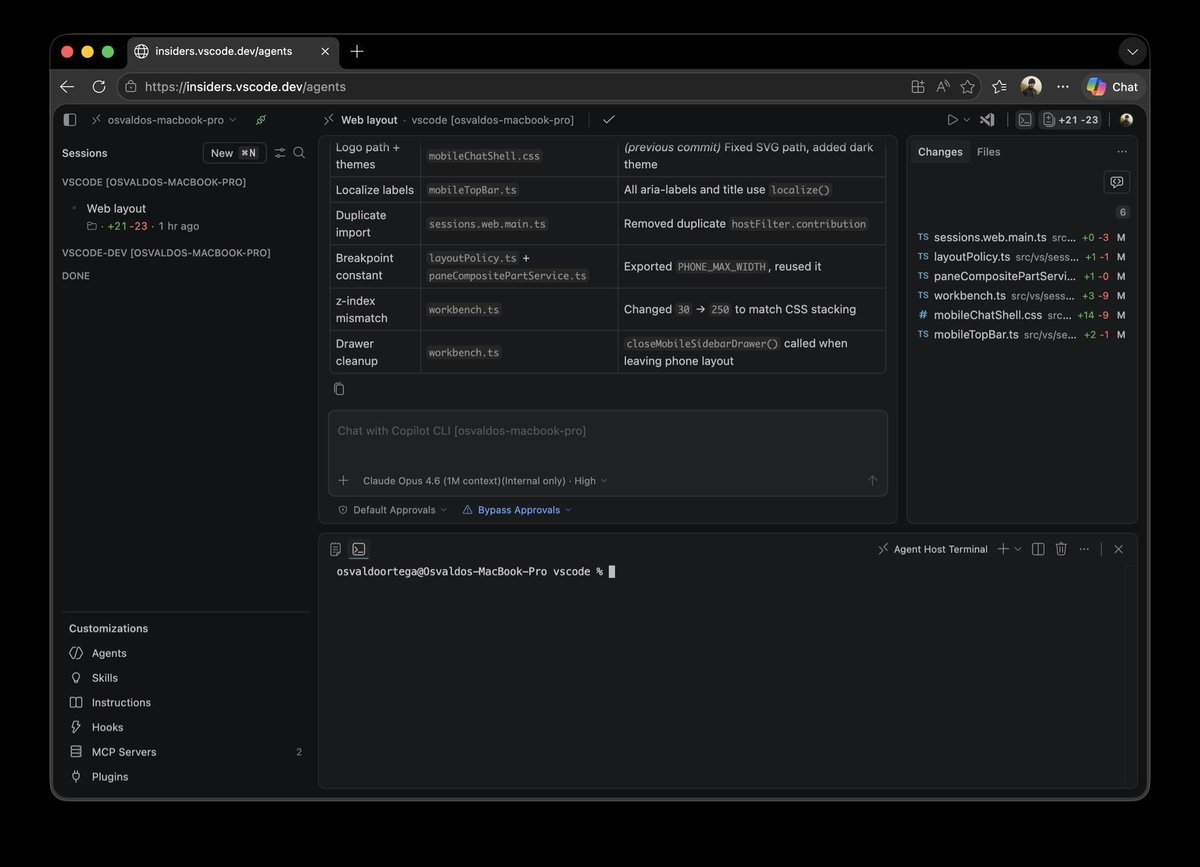Open the run options dropdown arrow
This screenshot has height=867, width=1200.
(x=966, y=120)
